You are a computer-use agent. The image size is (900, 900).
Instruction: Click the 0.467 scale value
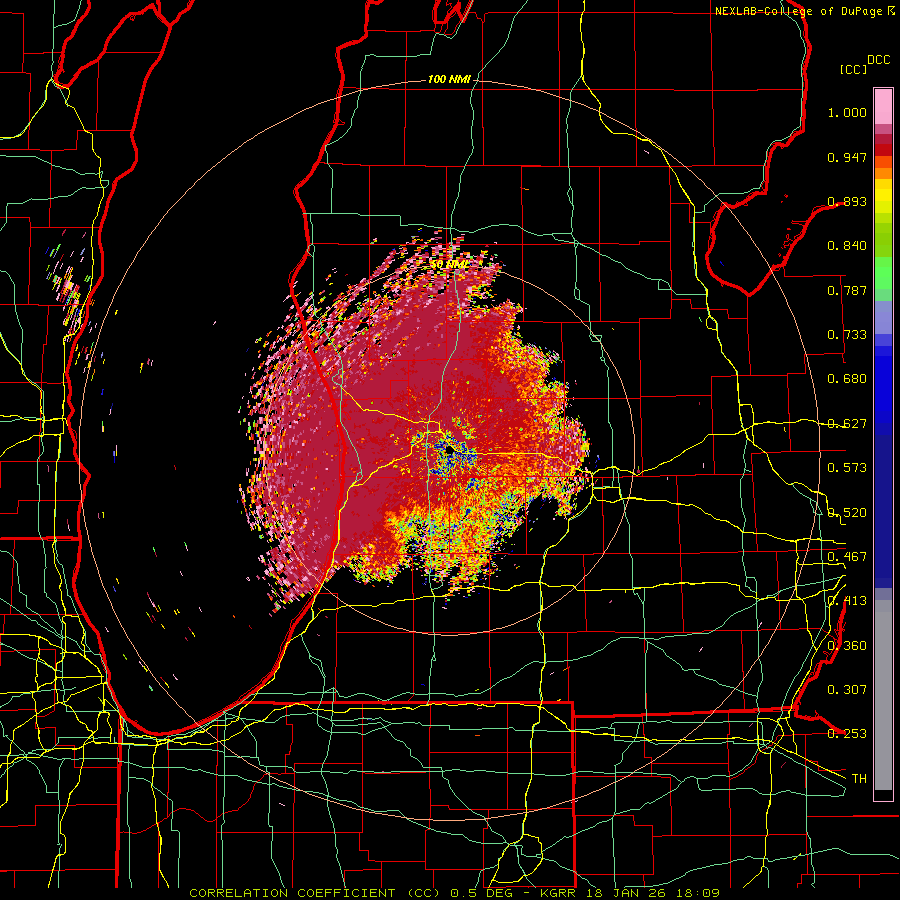(847, 557)
